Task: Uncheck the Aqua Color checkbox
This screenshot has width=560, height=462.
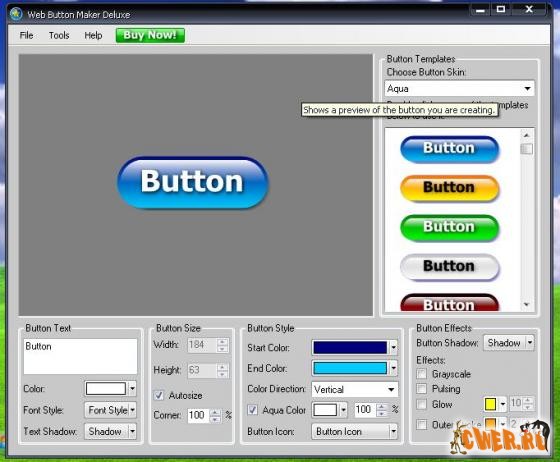Action: (x=252, y=410)
